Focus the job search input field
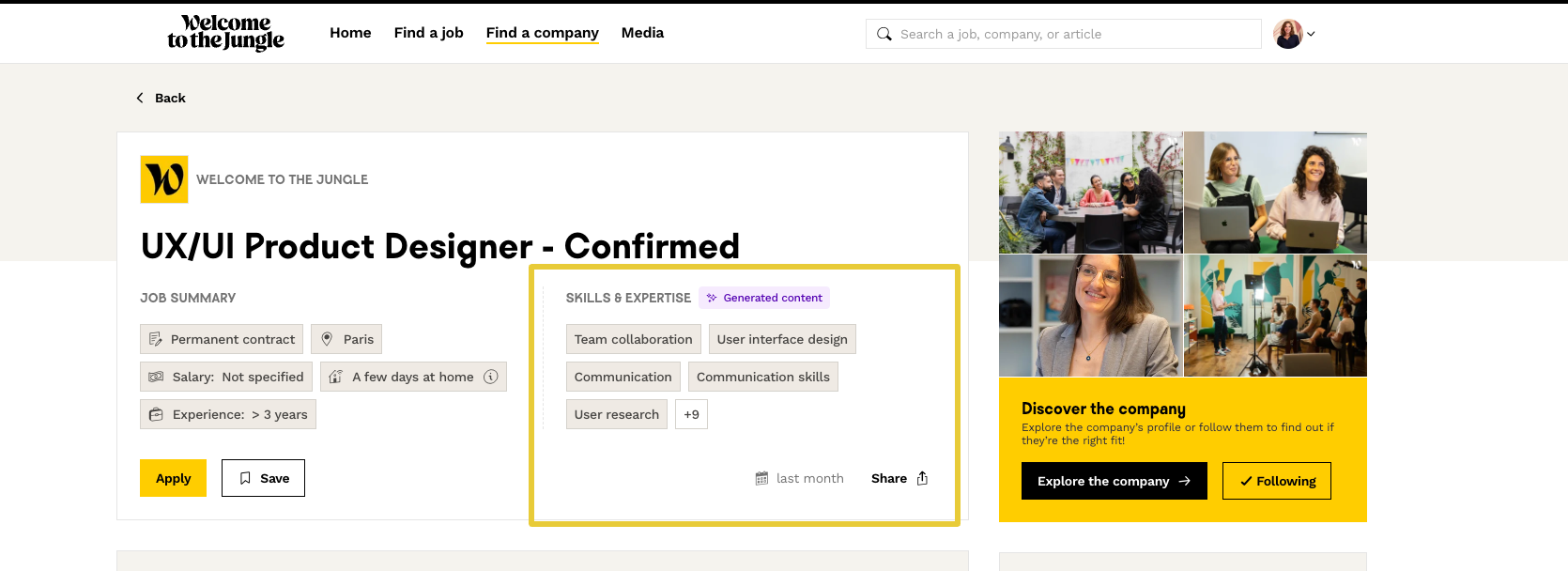The height and width of the screenshot is (571, 1568). pyautogui.click(x=1070, y=34)
